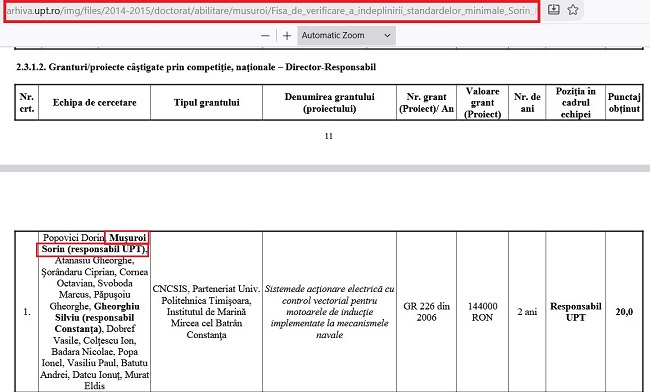The height and width of the screenshot is (392, 650).
Task: Click 'Atanasiu Gheorghe' in team list
Action: coord(95,261)
